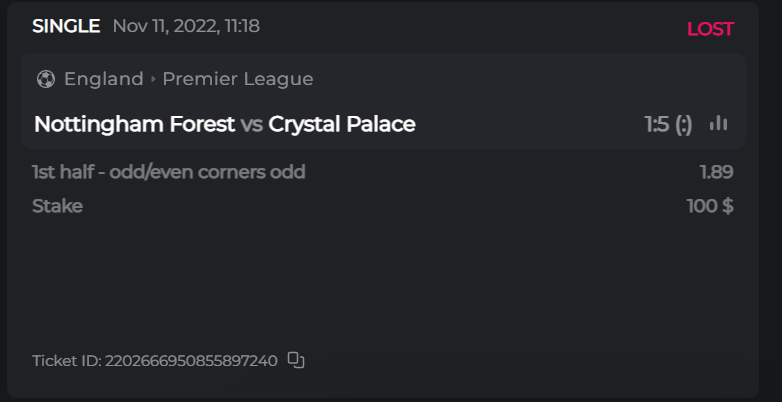Click the 'vs' text between teams

(x=252, y=124)
